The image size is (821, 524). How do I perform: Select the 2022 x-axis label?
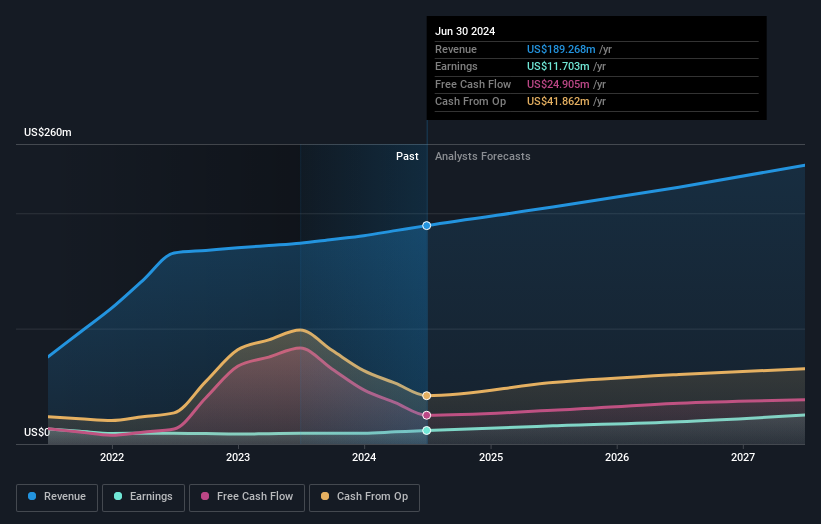pyautogui.click(x=112, y=458)
